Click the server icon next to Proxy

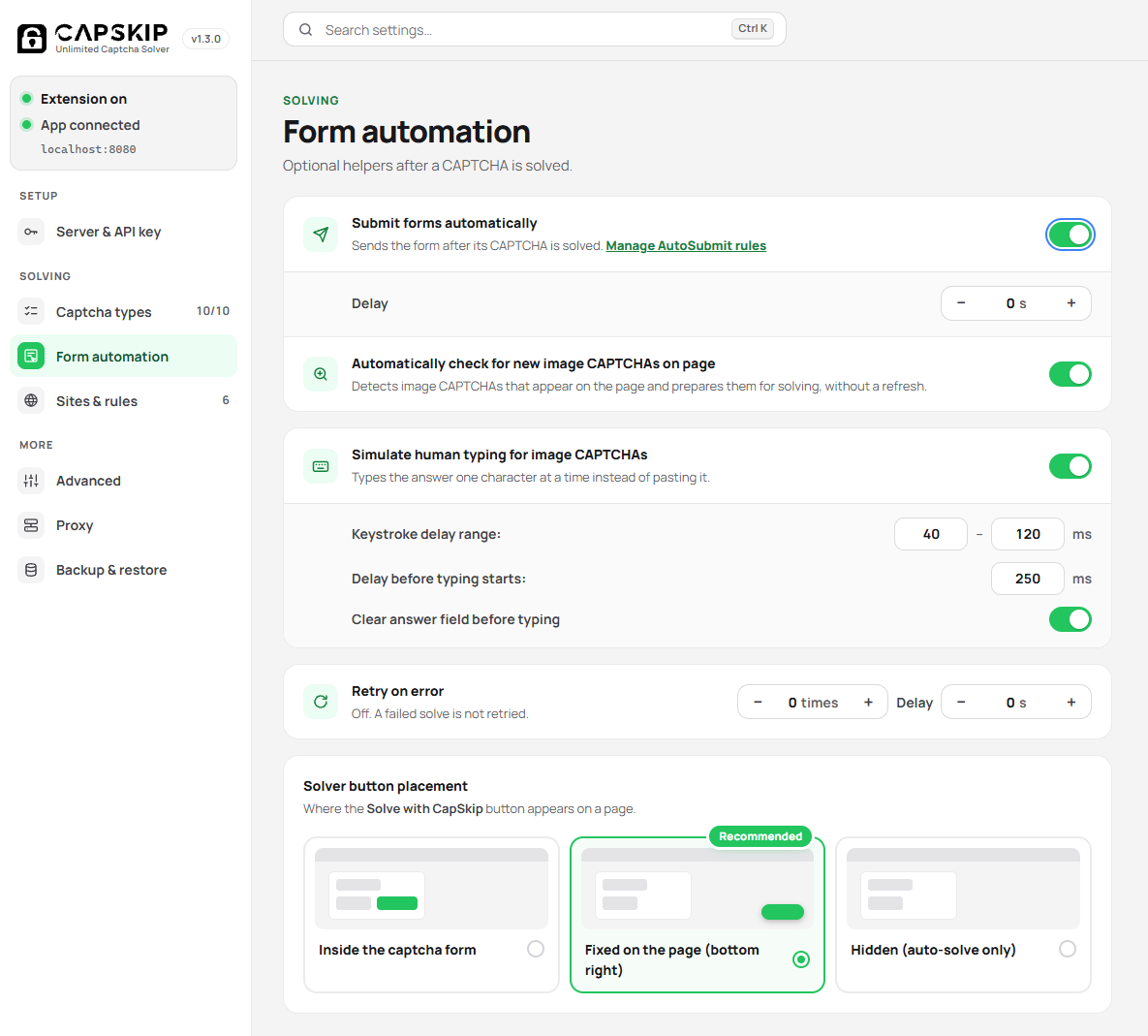click(31, 525)
